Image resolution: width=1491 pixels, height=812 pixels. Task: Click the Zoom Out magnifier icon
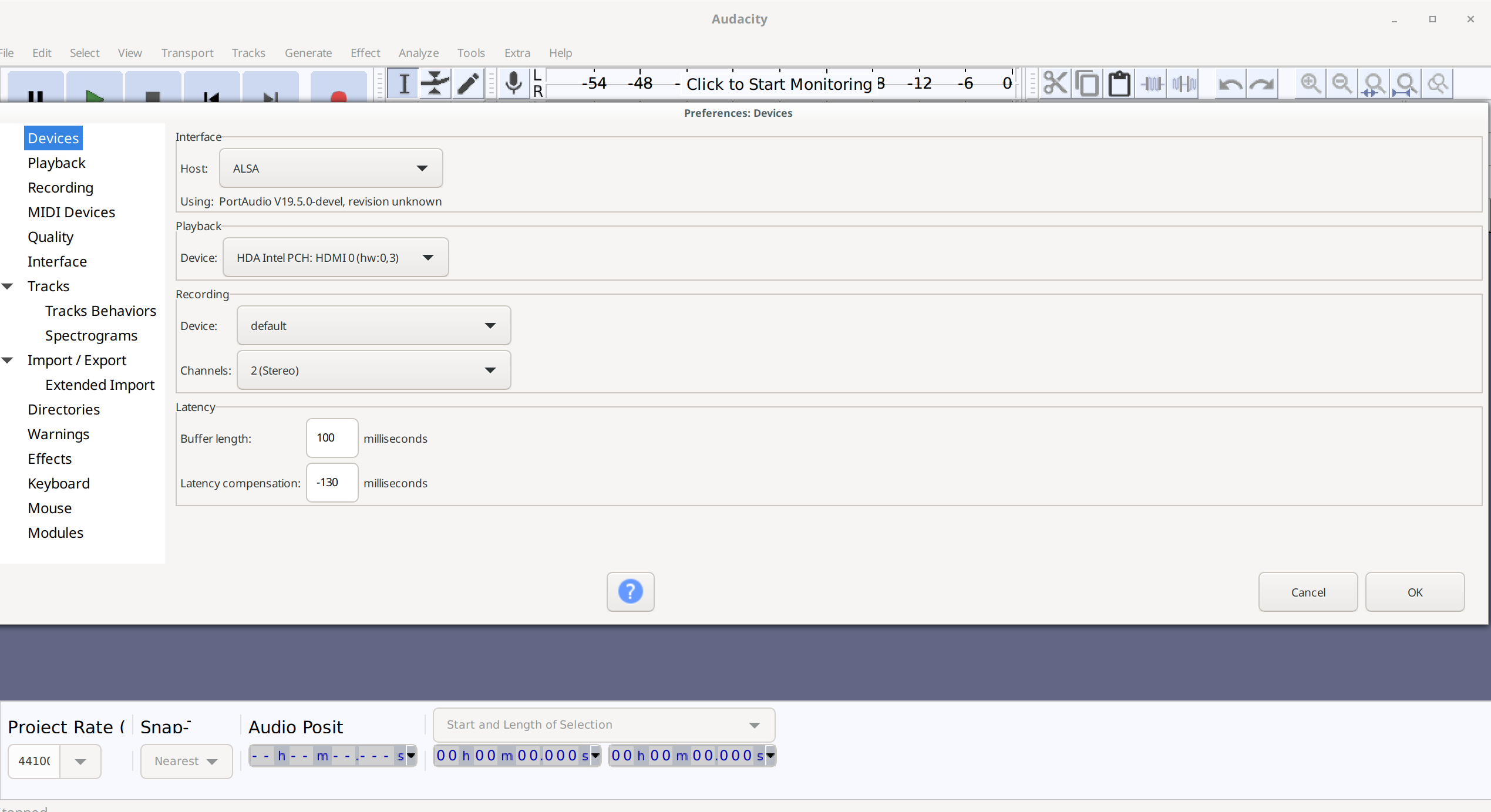pos(1342,84)
